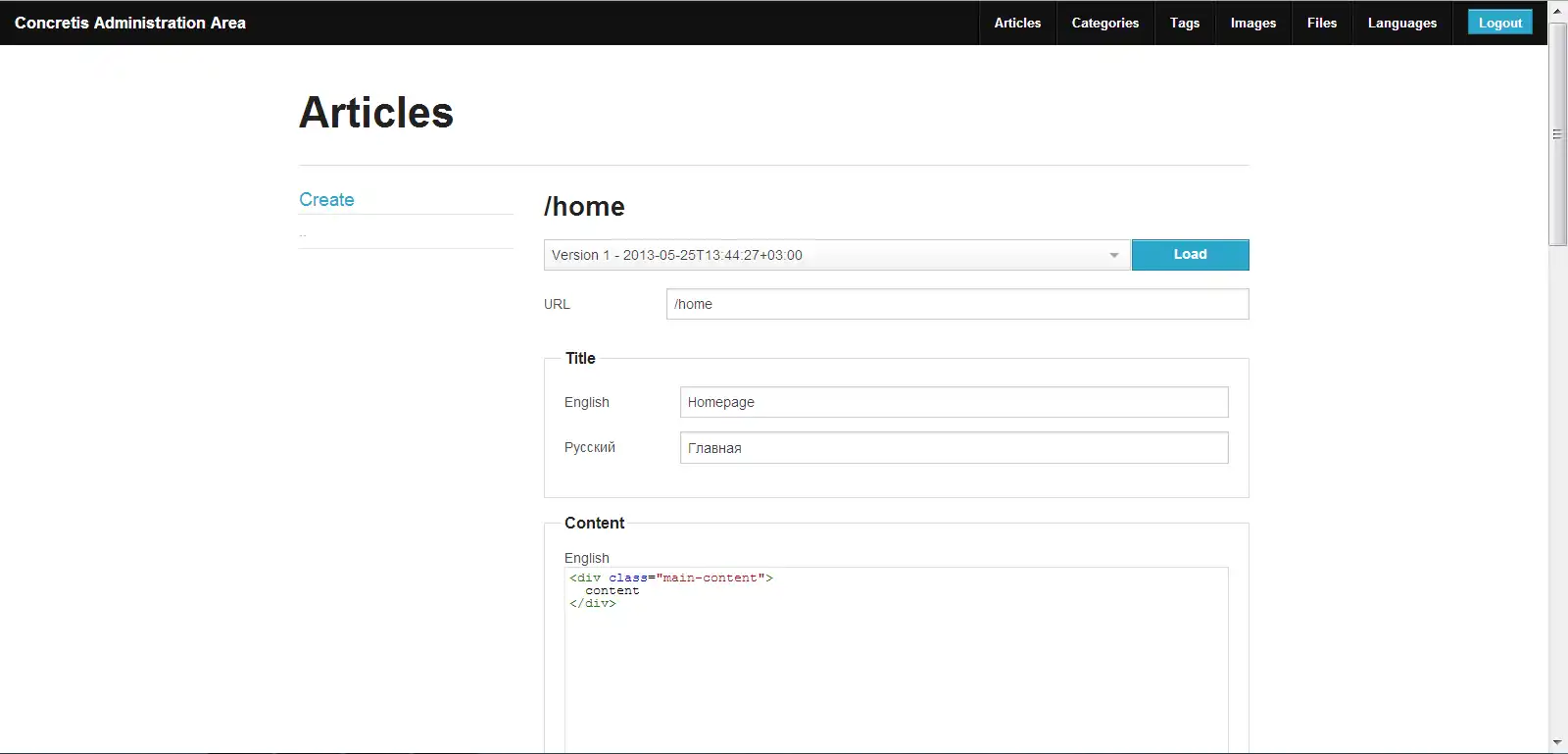Click the vertical scrollbar thumb
The width and height of the screenshot is (1568, 754).
tap(1557, 133)
